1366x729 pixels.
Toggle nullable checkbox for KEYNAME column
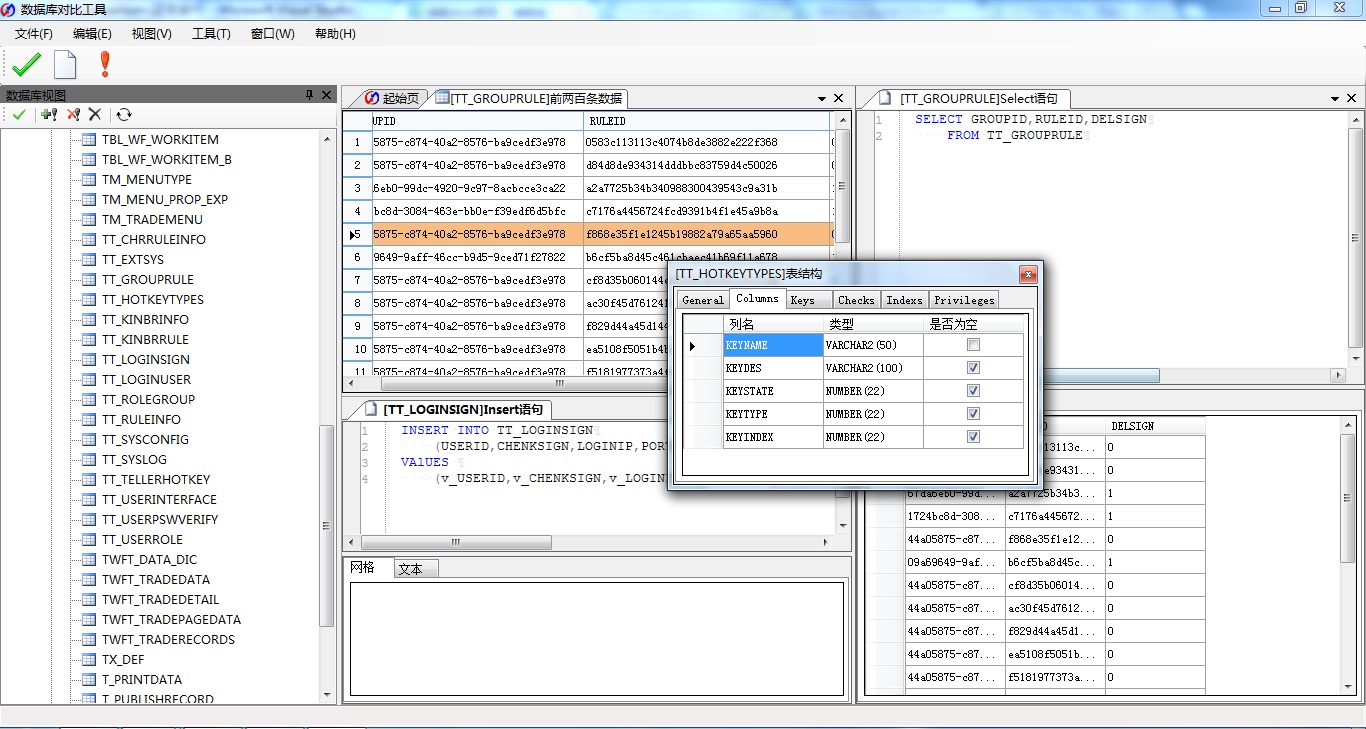pyautogui.click(x=973, y=345)
